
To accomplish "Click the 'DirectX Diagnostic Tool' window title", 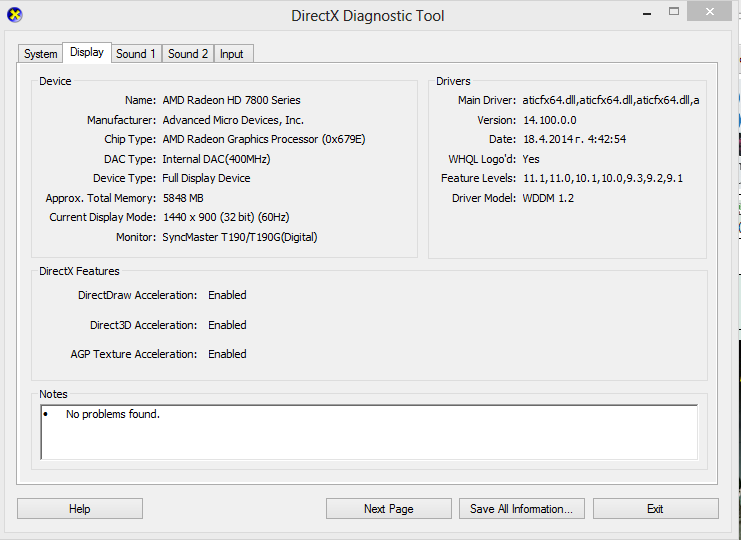I will [368, 16].
